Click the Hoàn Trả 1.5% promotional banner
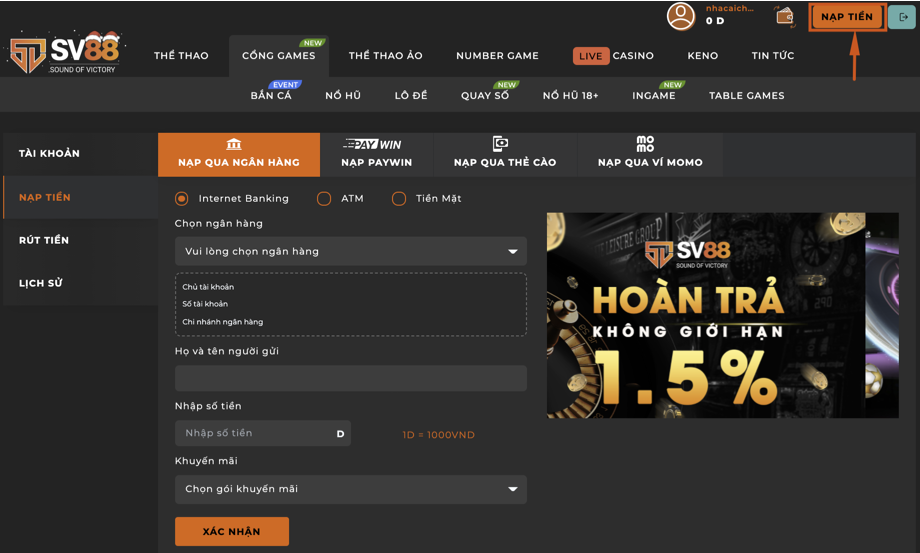Screen dimensions: 920x553 pyautogui.click(x=723, y=315)
